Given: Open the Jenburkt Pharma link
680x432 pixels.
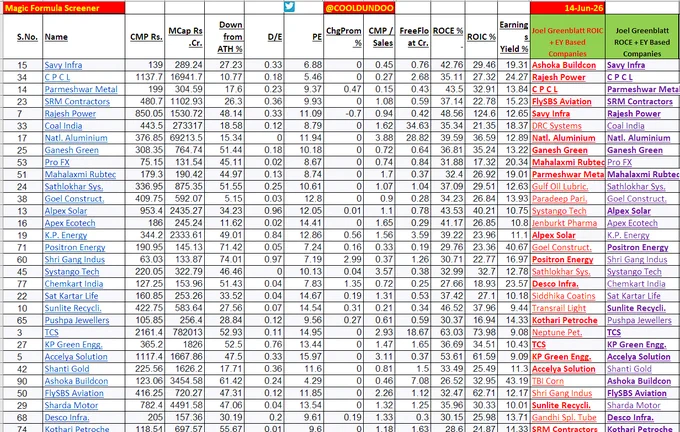Looking at the screenshot, I should (x=565, y=223).
